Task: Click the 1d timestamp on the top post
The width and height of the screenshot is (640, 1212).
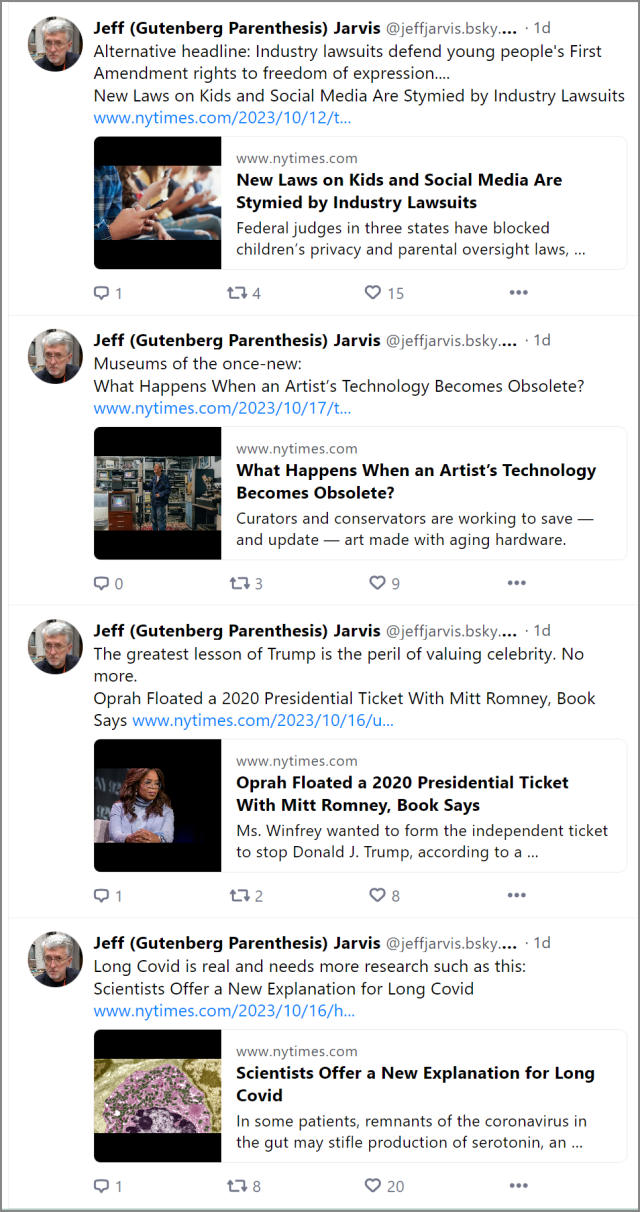Action: point(542,28)
